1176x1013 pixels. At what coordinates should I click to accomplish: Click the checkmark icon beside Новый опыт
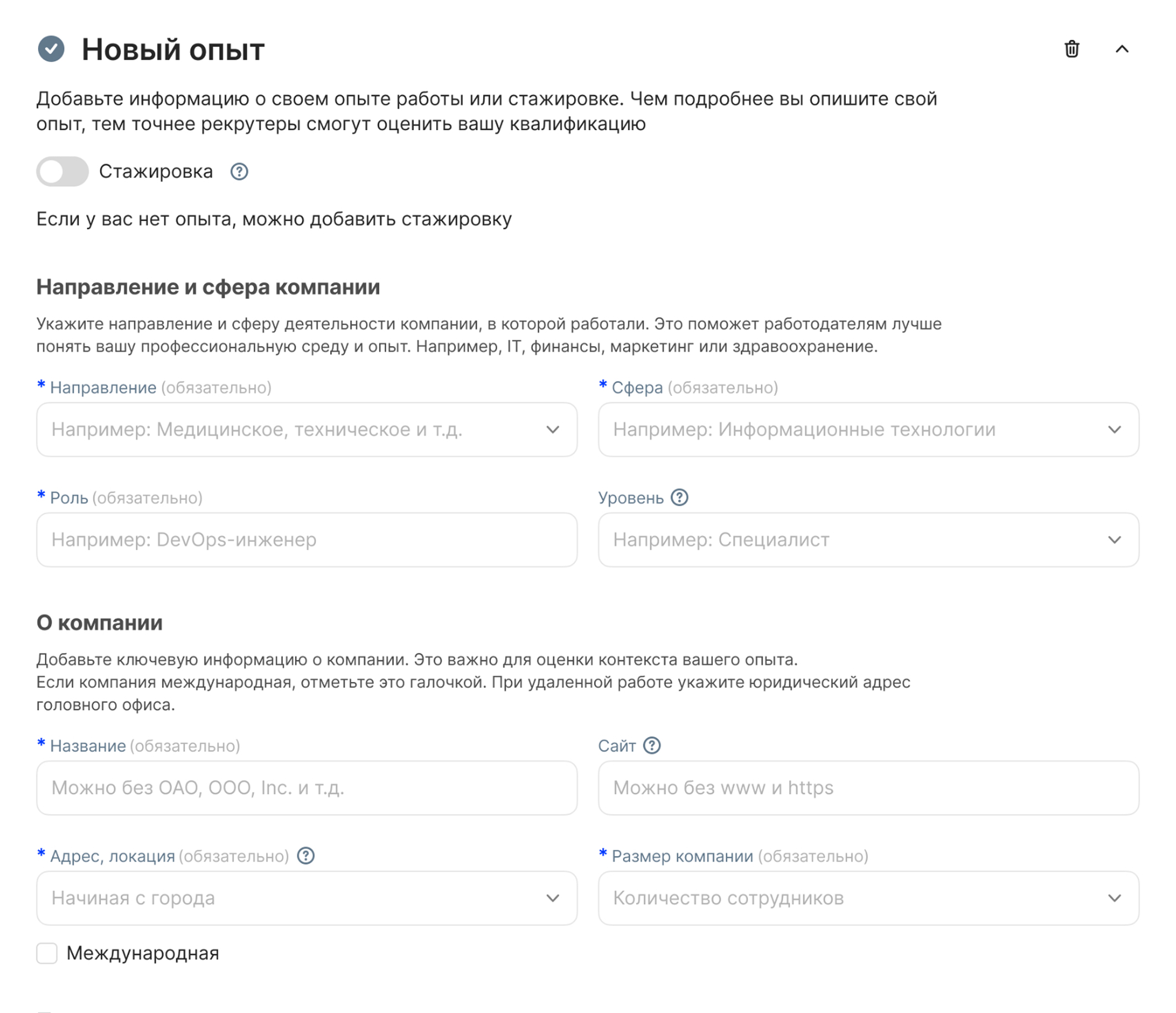point(51,49)
